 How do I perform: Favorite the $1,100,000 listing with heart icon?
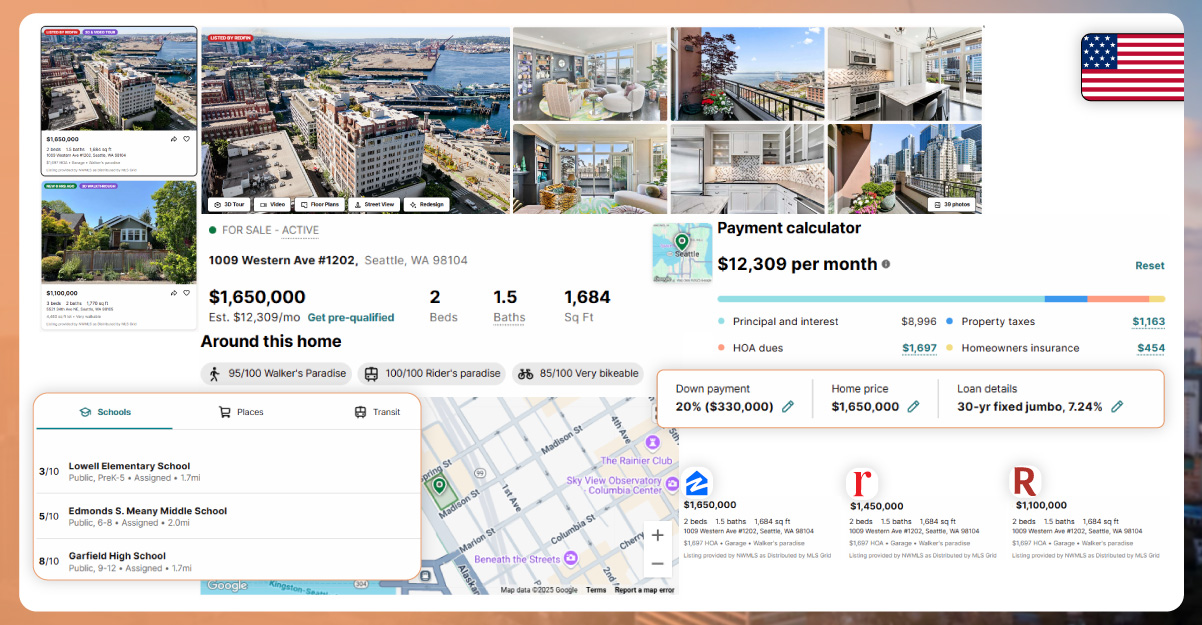tap(185, 292)
